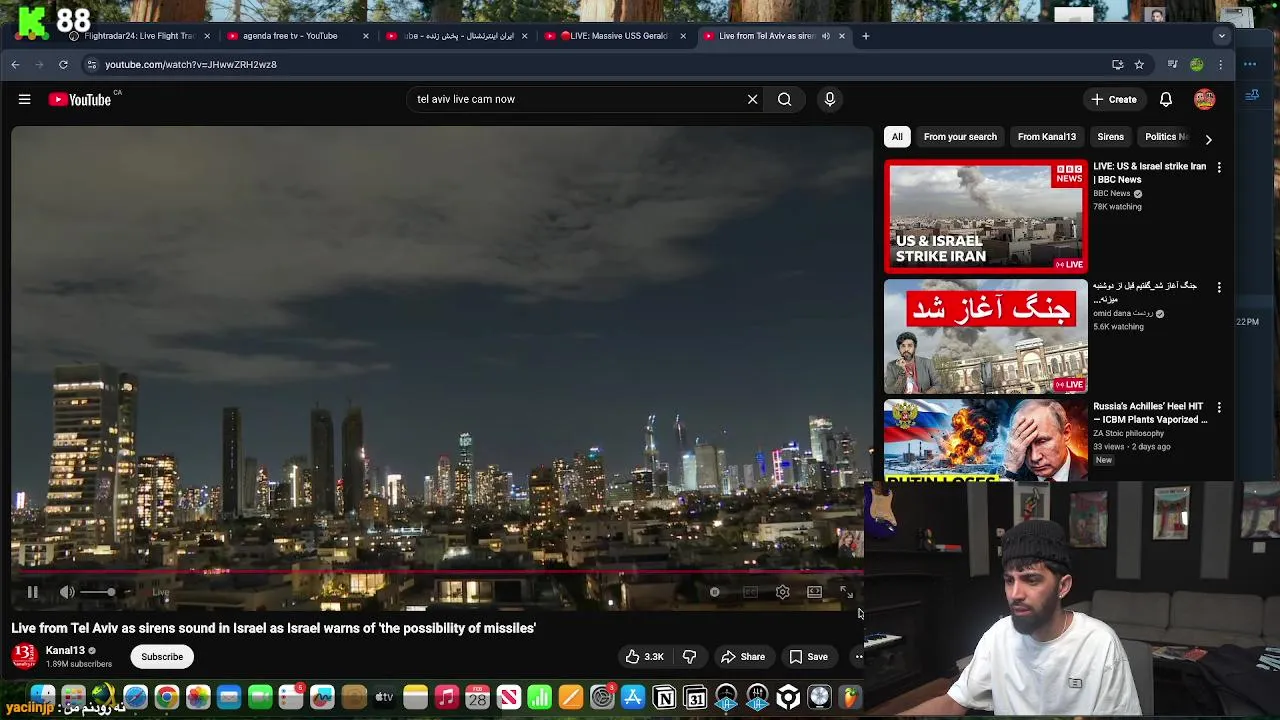
Task: Open the Photos app from the Dock
Action: [198, 697]
